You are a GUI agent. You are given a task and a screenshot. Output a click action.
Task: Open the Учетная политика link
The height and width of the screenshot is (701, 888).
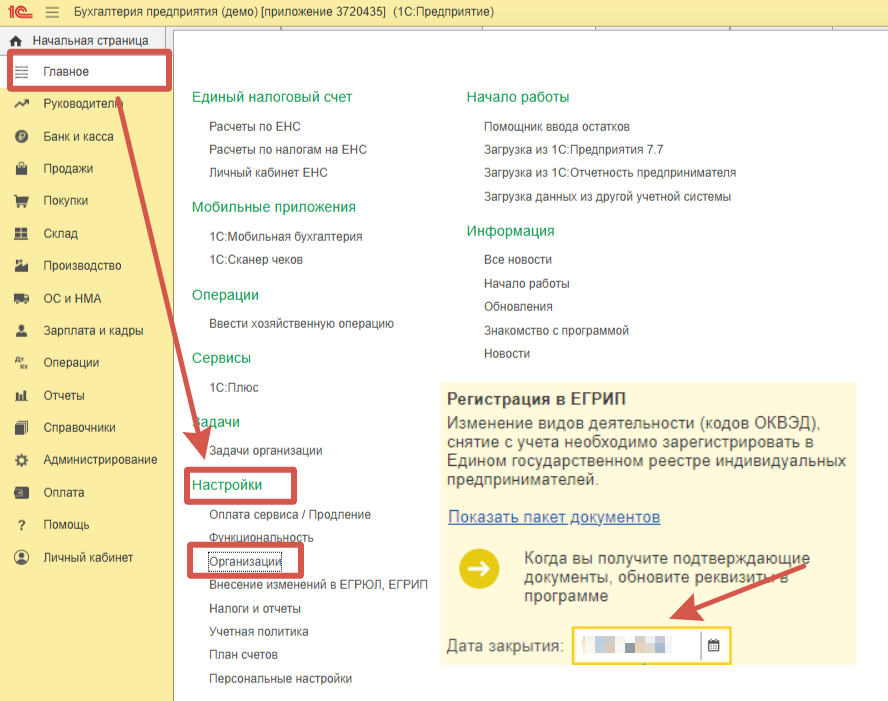point(259,631)
